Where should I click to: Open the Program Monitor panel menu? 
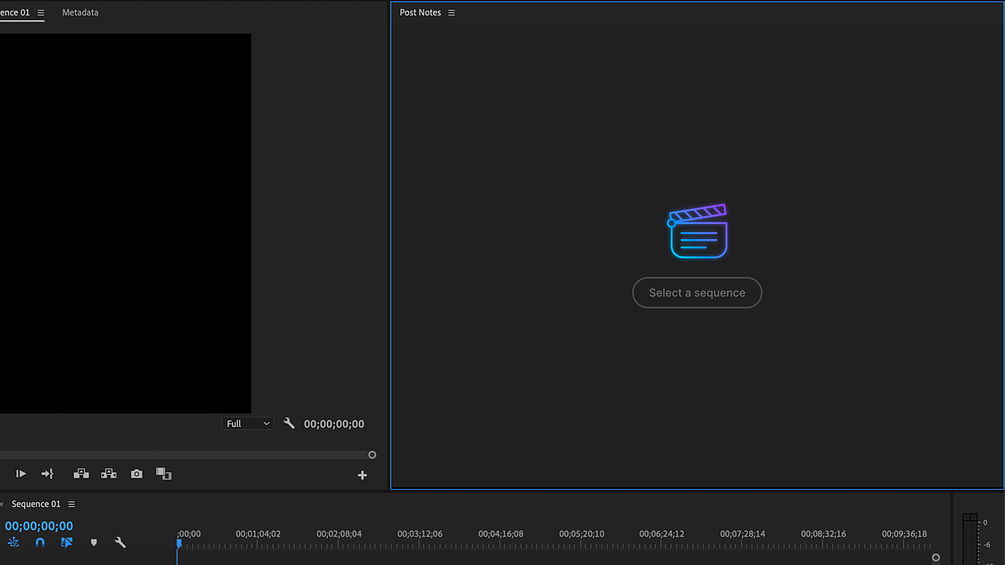[x=40, y=13]
